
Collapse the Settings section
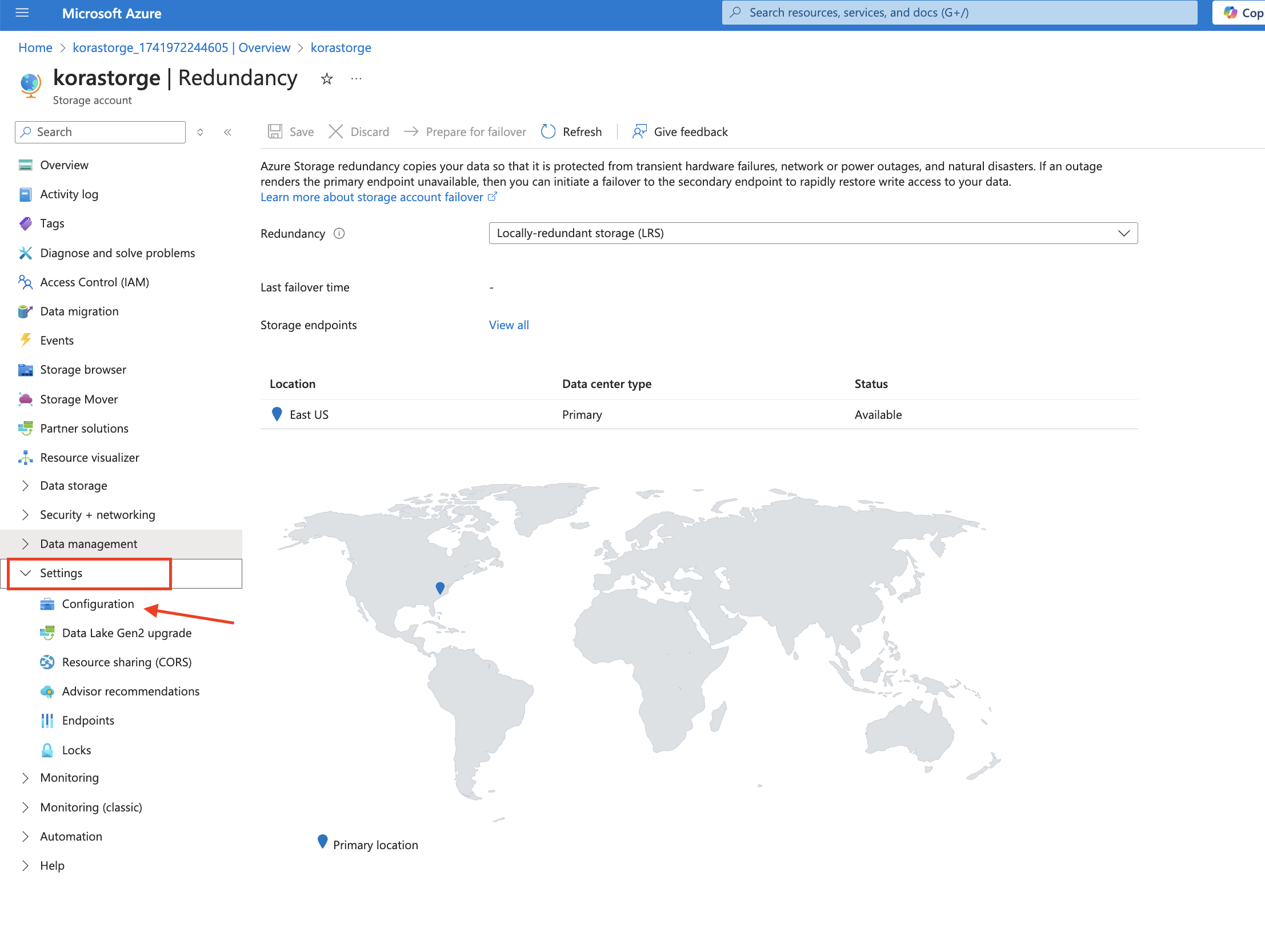(x=121, y=573)
